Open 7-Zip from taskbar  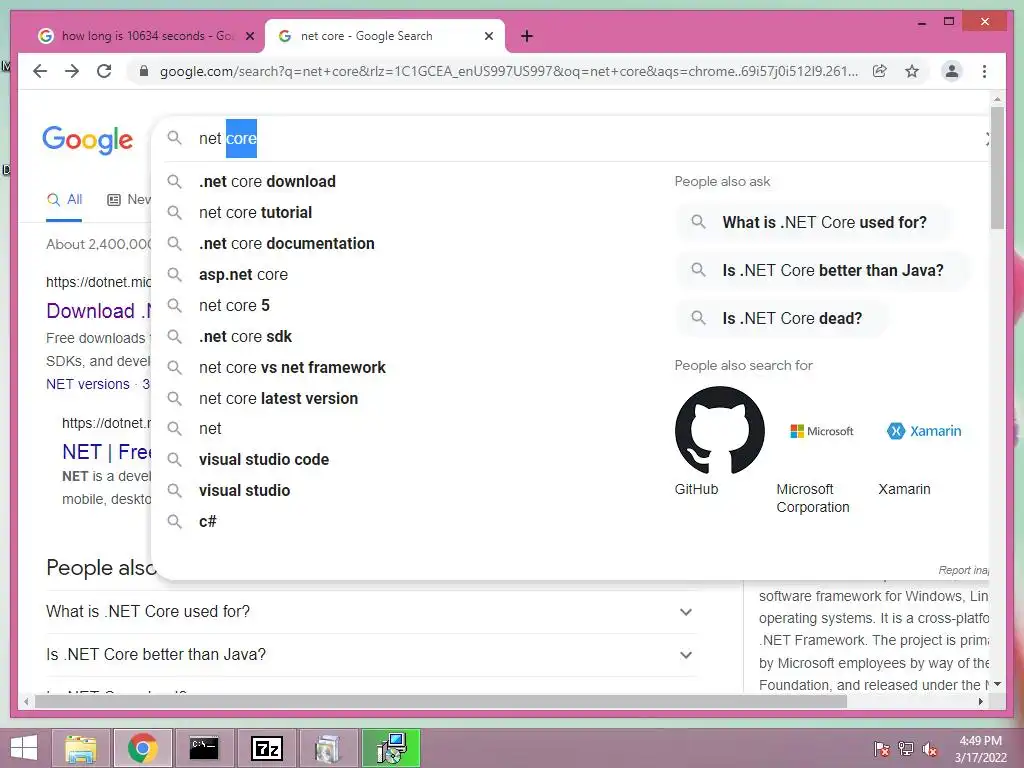click(x=266, y=748)
